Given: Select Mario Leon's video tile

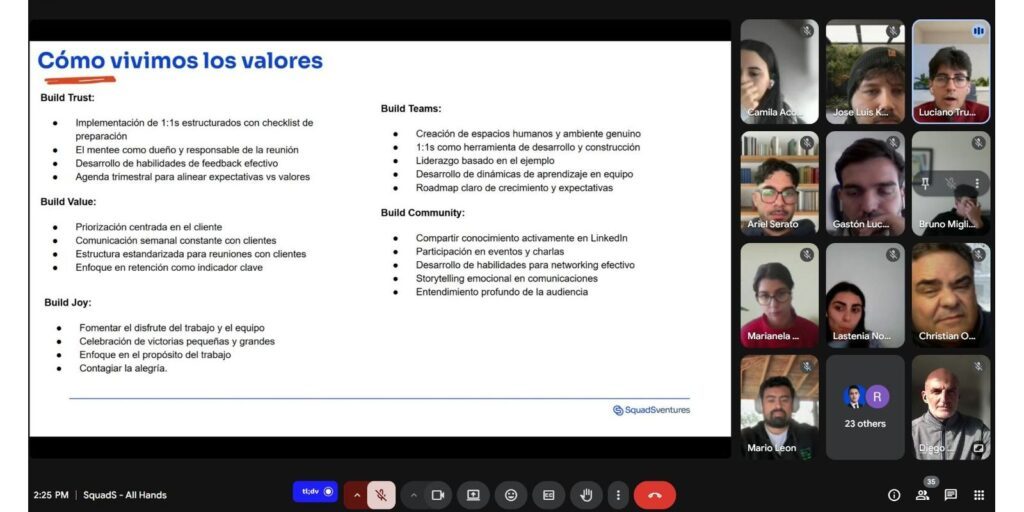Looking at the screenshot, I should 779,407.
